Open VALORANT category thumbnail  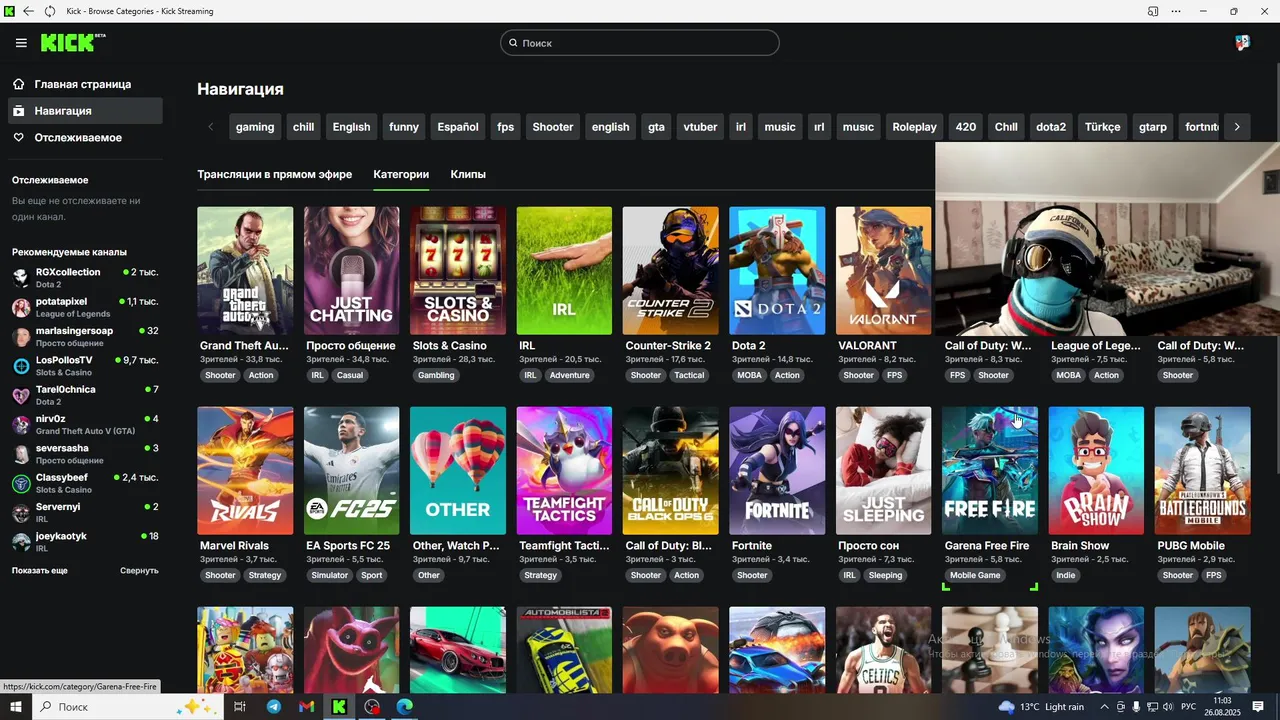coord(884,271)
